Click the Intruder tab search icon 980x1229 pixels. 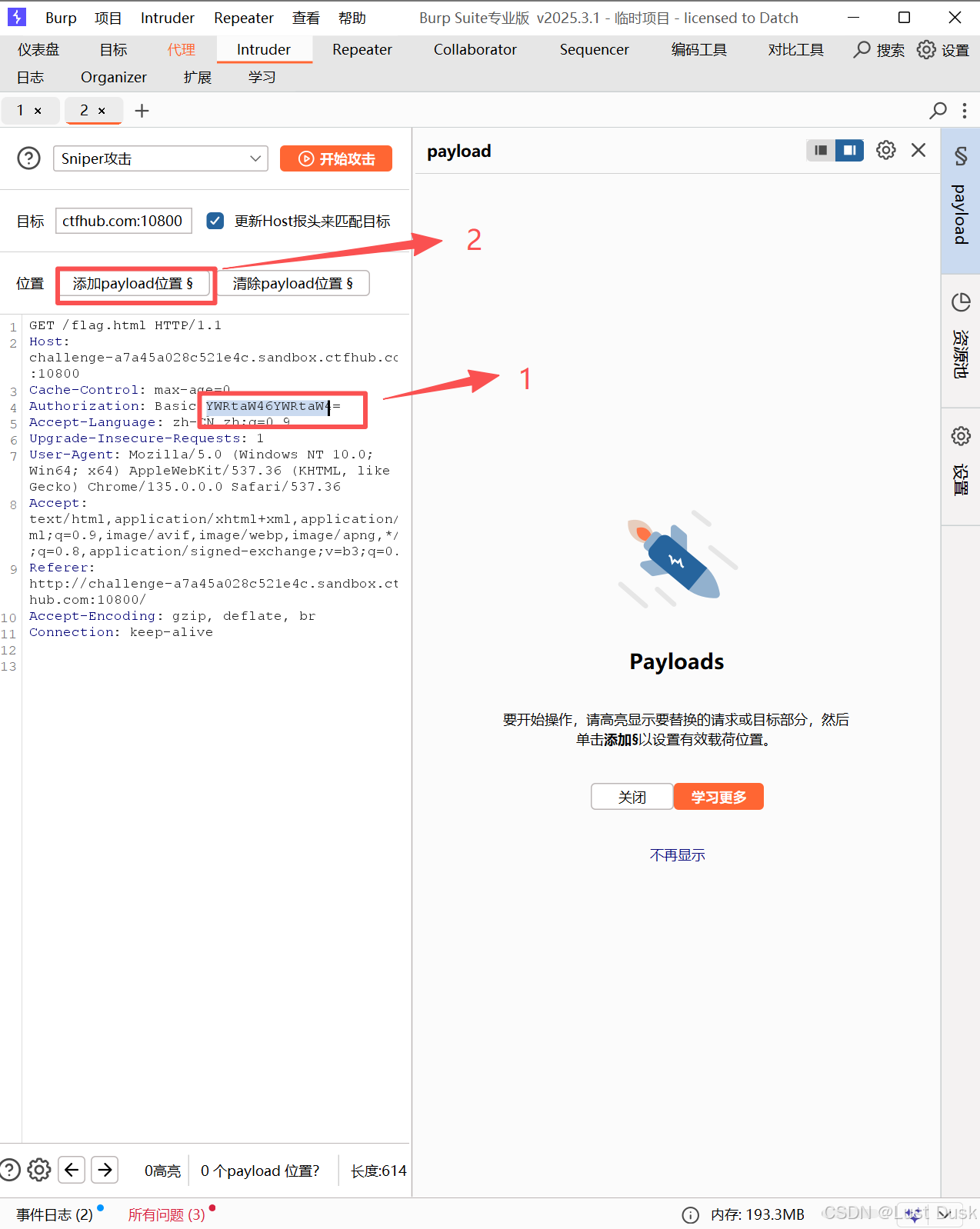pos(938,111)
